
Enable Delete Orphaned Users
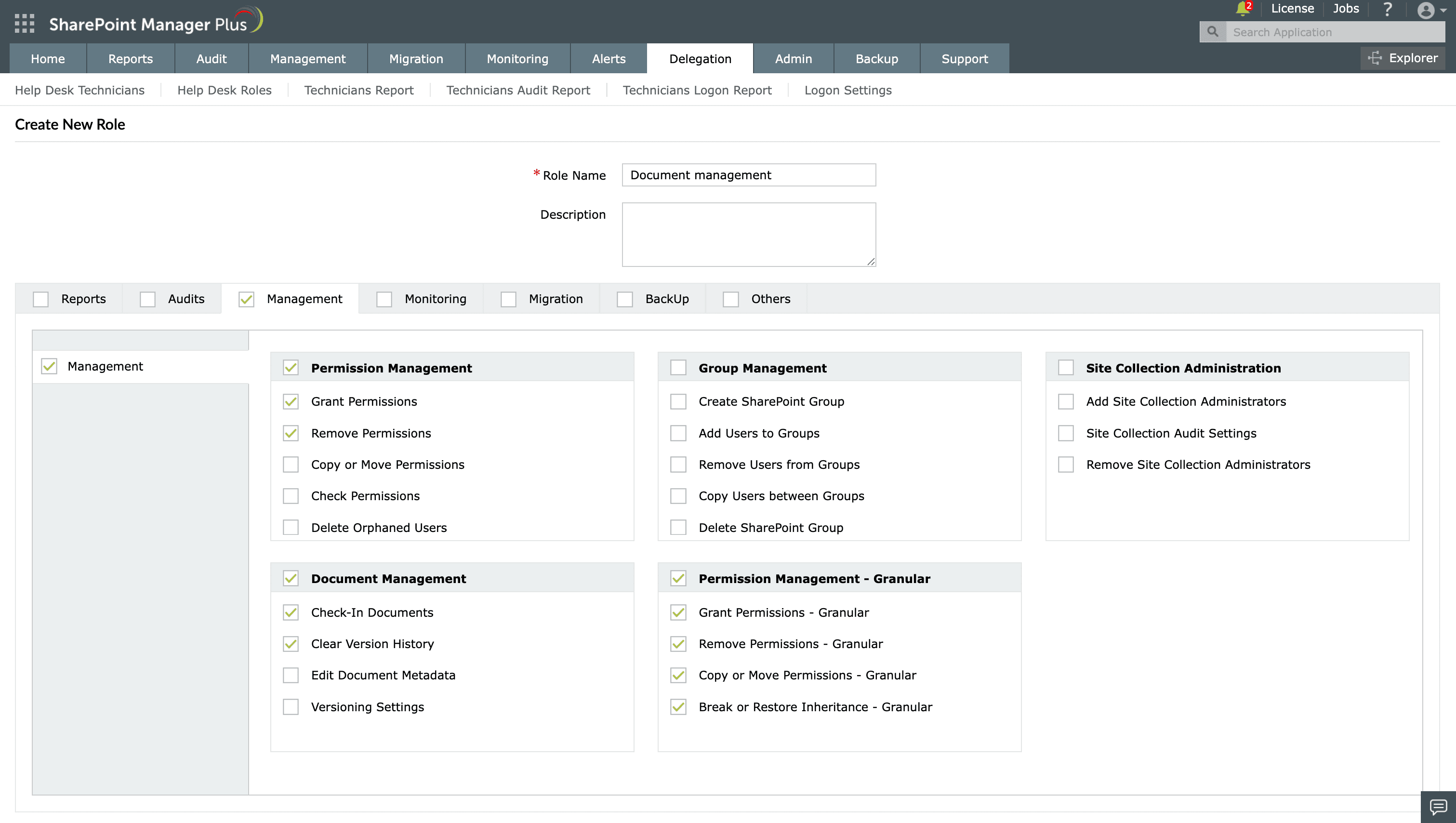[x=291, y=527]
